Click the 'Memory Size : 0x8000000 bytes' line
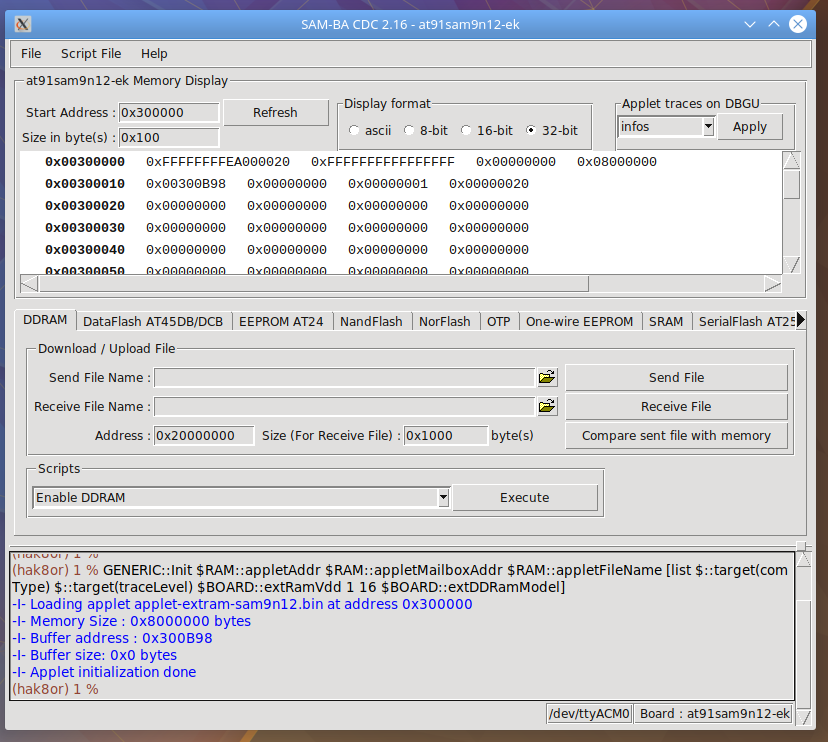This screenshot has height=742, width=828. (131, 621)
